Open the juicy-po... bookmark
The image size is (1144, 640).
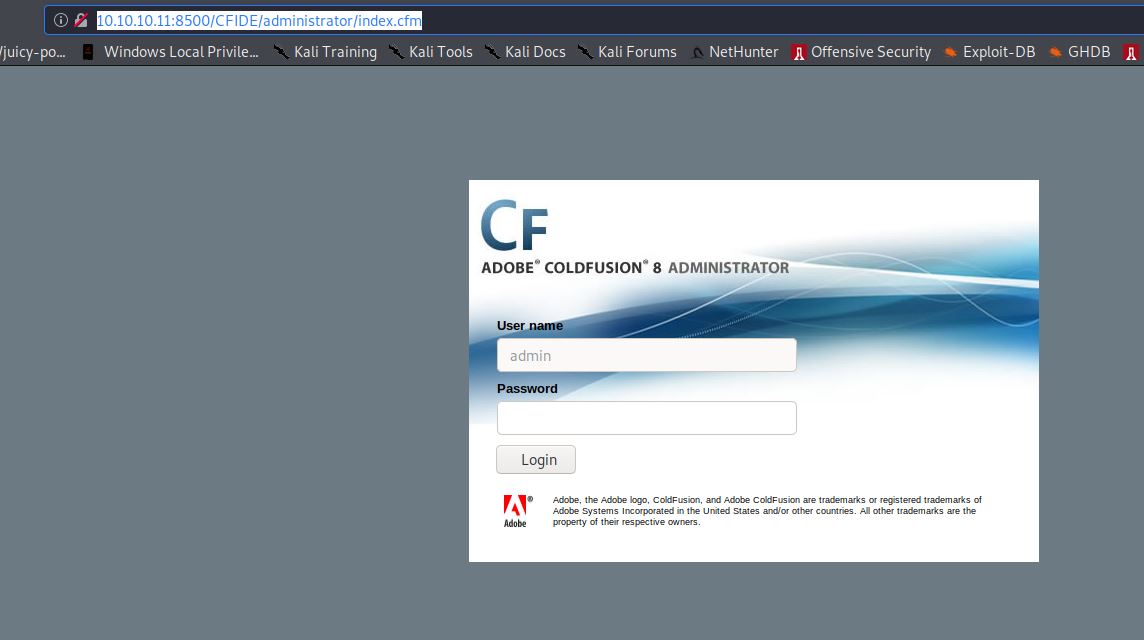[33, 52]
